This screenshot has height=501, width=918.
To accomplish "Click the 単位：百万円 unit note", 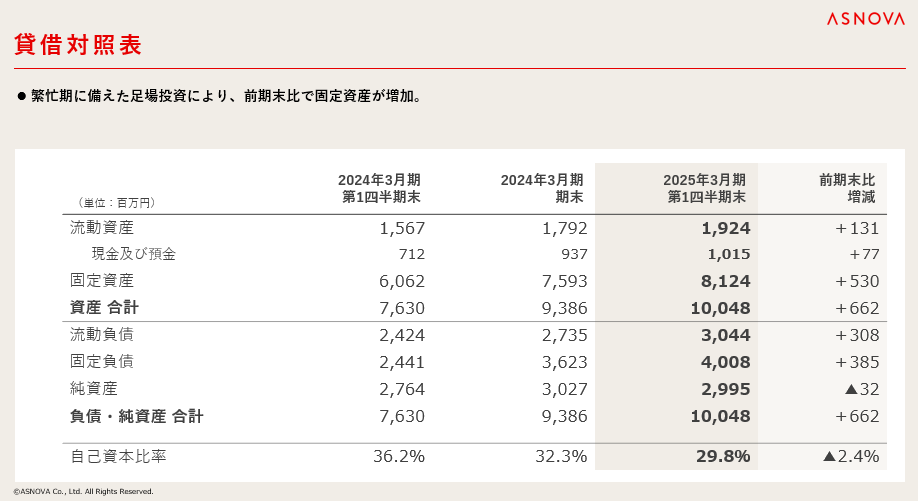I will coord(115,203).
